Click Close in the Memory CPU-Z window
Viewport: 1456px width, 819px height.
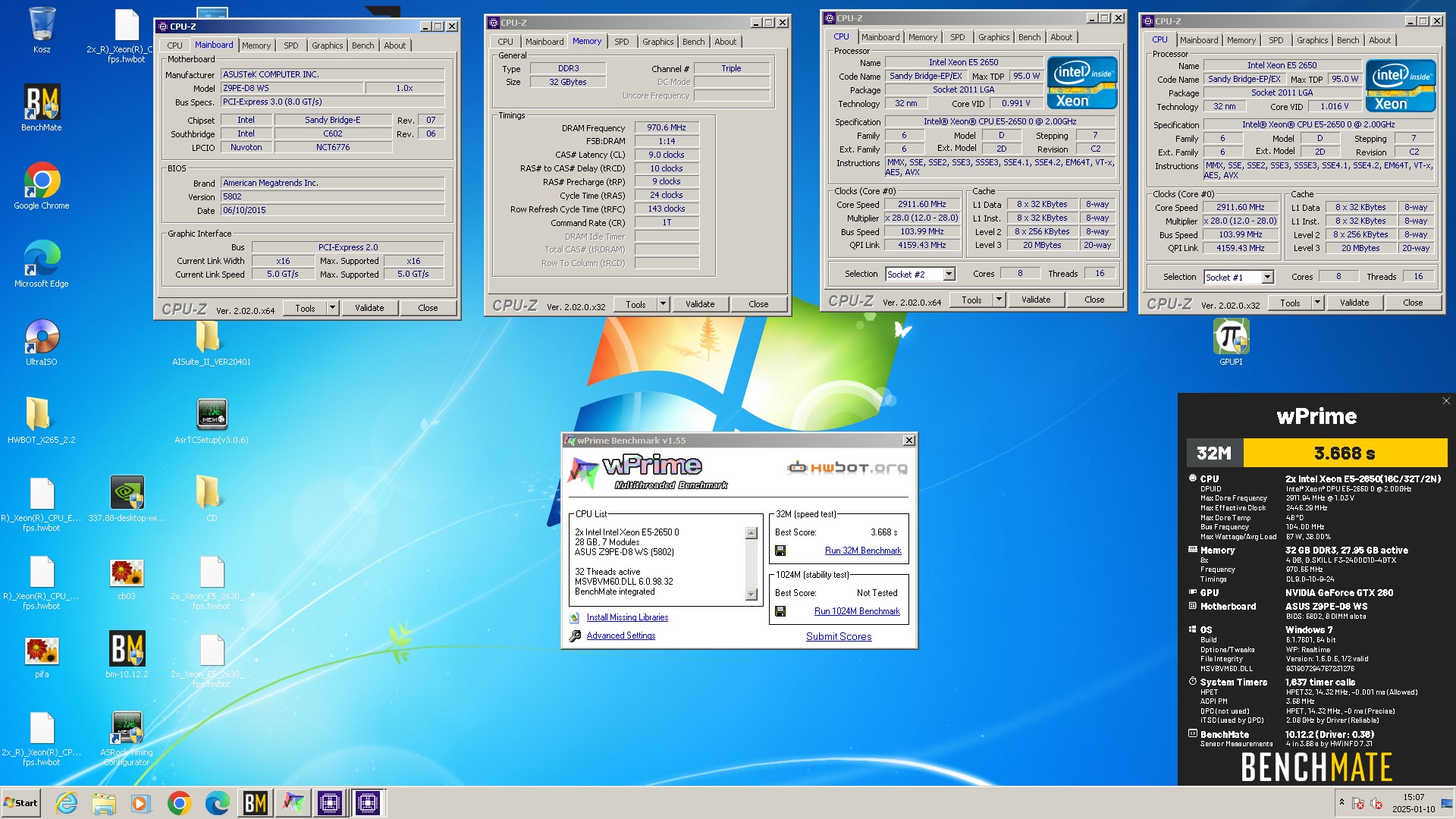tap(758, 304)
